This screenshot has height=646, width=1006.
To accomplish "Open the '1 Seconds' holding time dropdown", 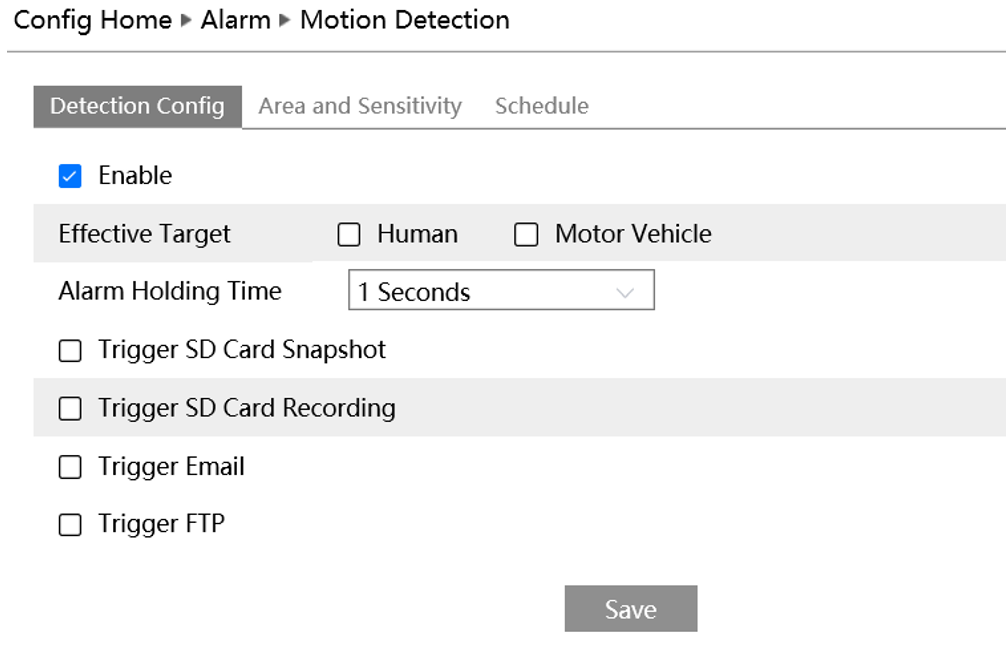I will pos(500,292).
